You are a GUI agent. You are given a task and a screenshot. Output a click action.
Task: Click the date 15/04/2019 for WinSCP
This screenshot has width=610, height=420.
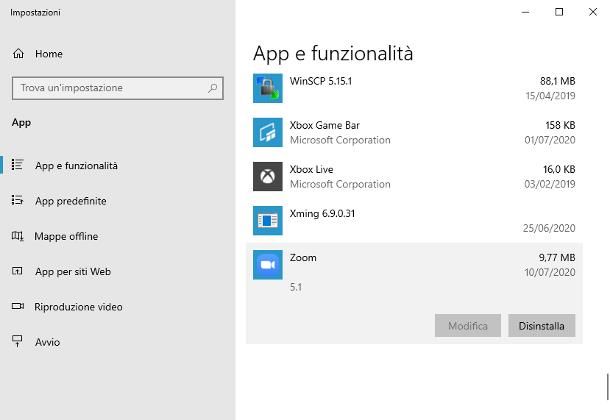tap(550, 96)
